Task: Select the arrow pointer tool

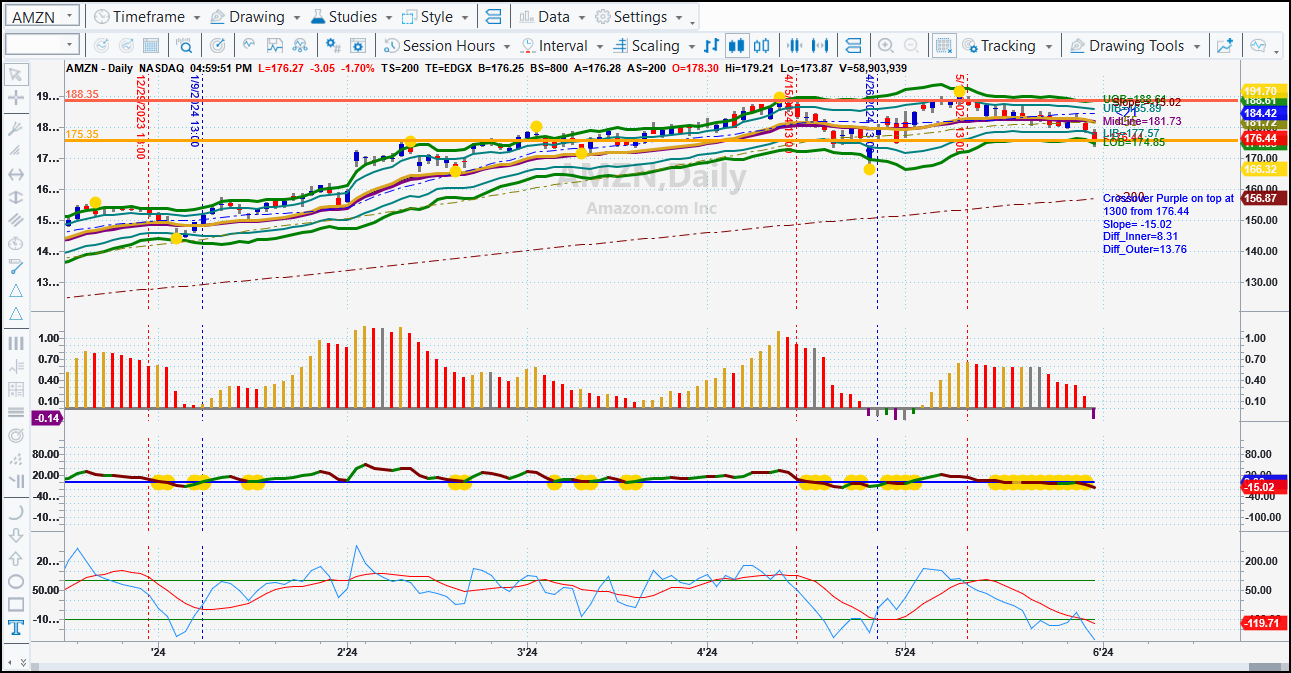Action: [x=15, y=74]
